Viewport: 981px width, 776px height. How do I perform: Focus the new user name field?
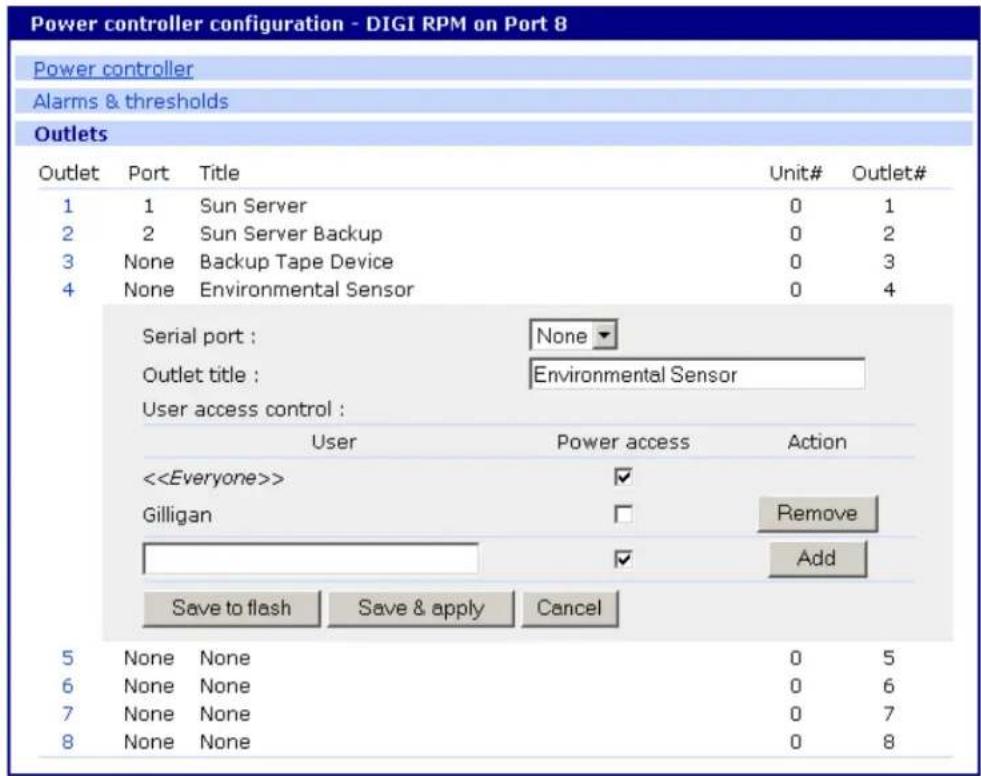coord(311,558)
